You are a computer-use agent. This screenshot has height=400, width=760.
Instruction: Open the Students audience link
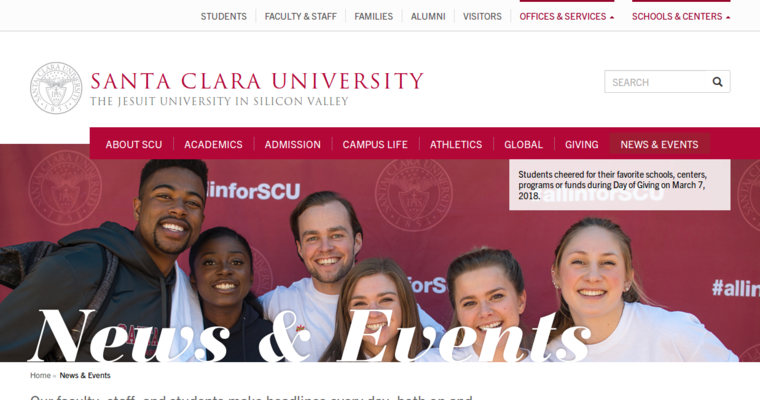coord(223,16)
